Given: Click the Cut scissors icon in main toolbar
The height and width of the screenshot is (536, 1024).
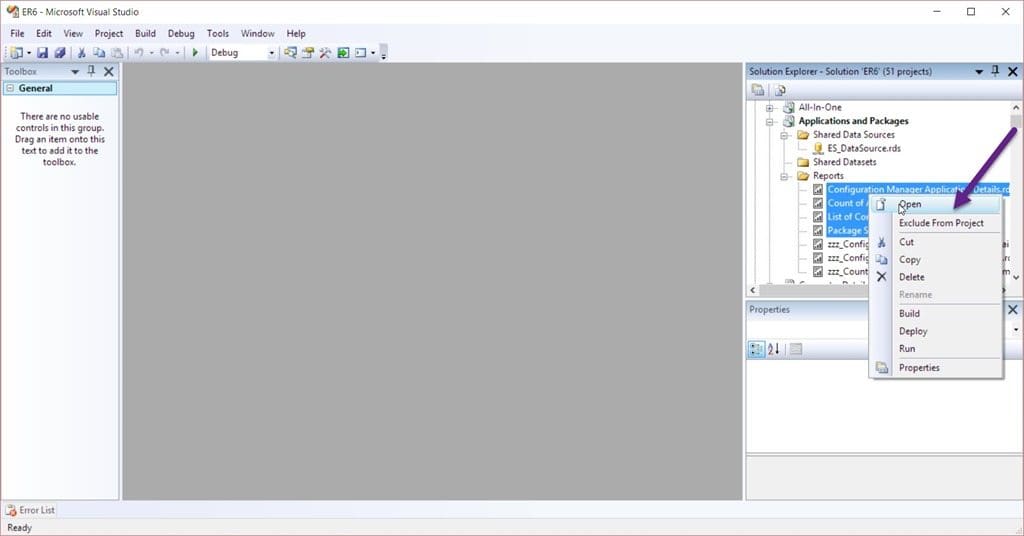Looking at the screenshot, I should [82, 53].
